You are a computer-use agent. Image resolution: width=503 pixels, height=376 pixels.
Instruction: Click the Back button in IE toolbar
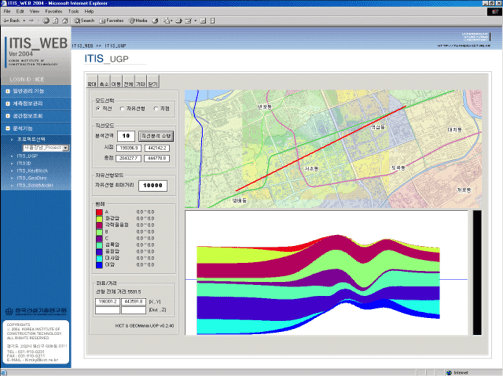pyautogui.click(x=12, y=21)
